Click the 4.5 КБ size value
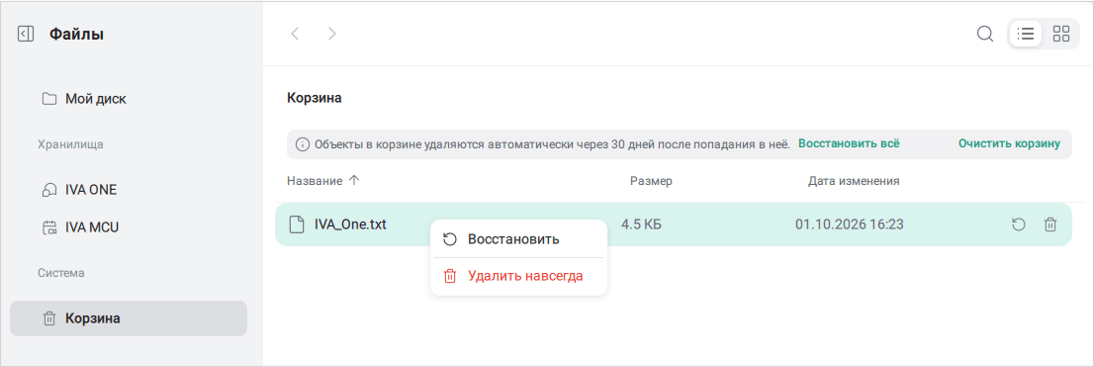The width and height of the screenshot is (1094, 367). 641,225
